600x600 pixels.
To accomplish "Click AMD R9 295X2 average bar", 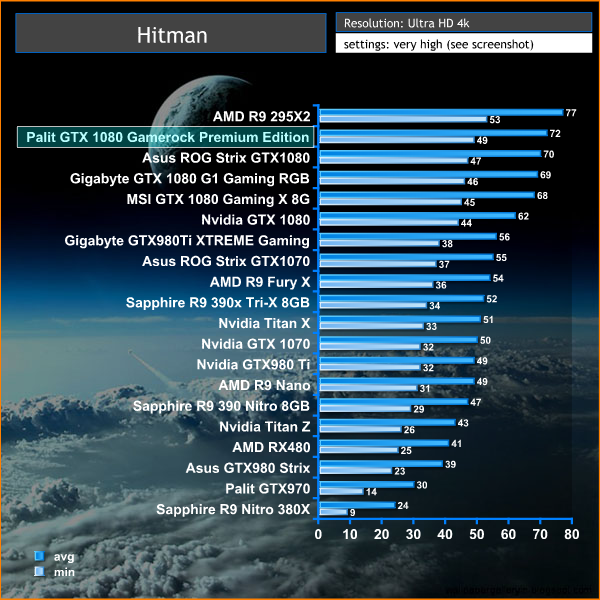I will click(x=442, y=112).
